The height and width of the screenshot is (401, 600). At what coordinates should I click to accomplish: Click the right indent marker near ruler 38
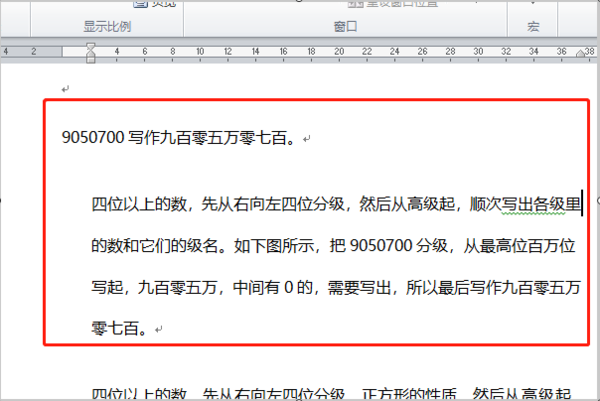580,54
